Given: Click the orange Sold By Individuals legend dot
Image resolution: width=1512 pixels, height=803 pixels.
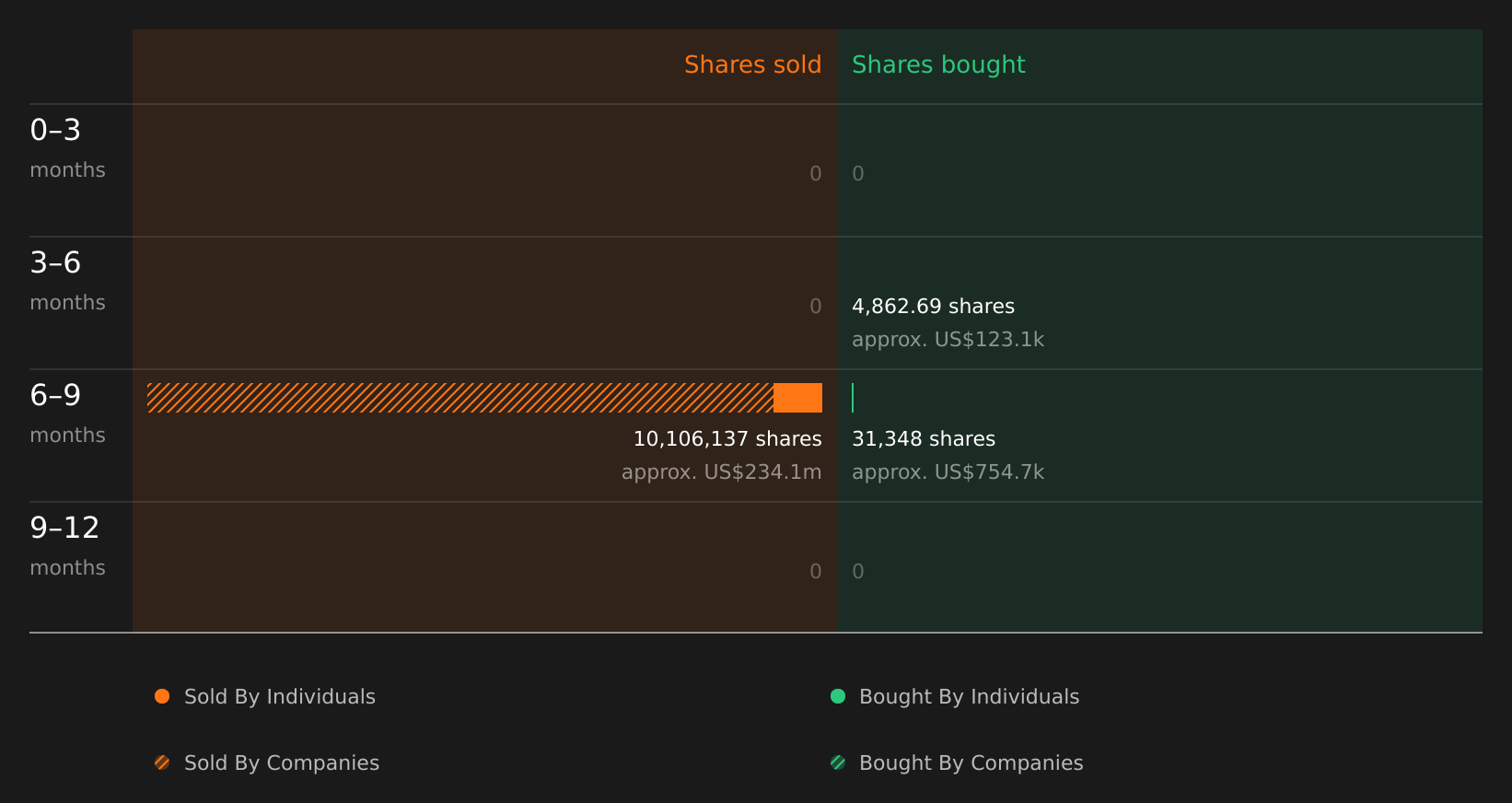Looking at the screenshot, I should [162, 696].
